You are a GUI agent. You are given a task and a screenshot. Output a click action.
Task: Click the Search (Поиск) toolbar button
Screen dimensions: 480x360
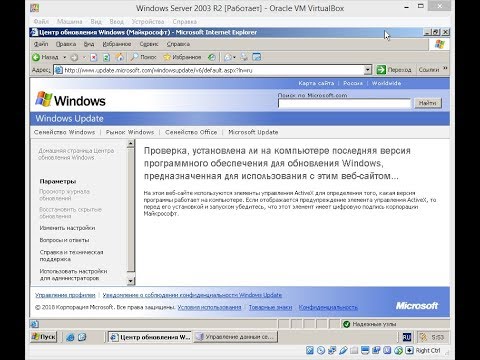point(143,57)
